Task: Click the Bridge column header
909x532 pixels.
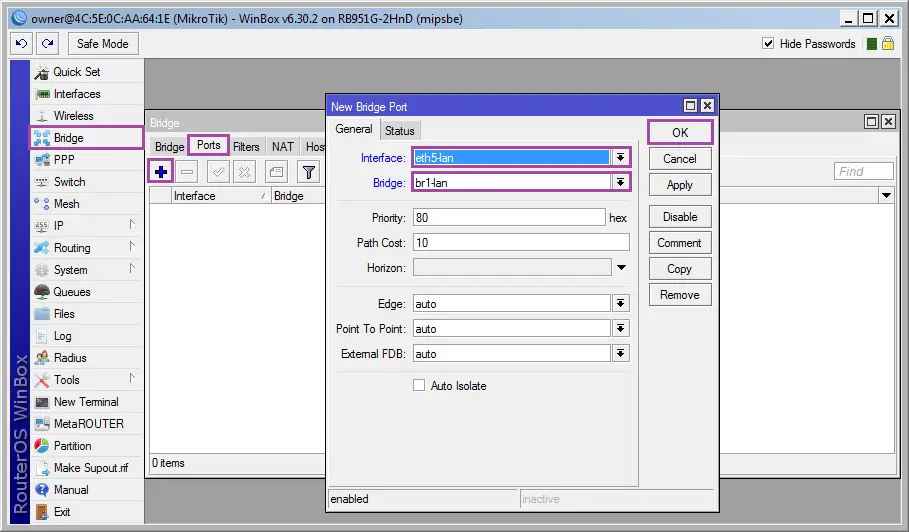Action: point(298,196)
